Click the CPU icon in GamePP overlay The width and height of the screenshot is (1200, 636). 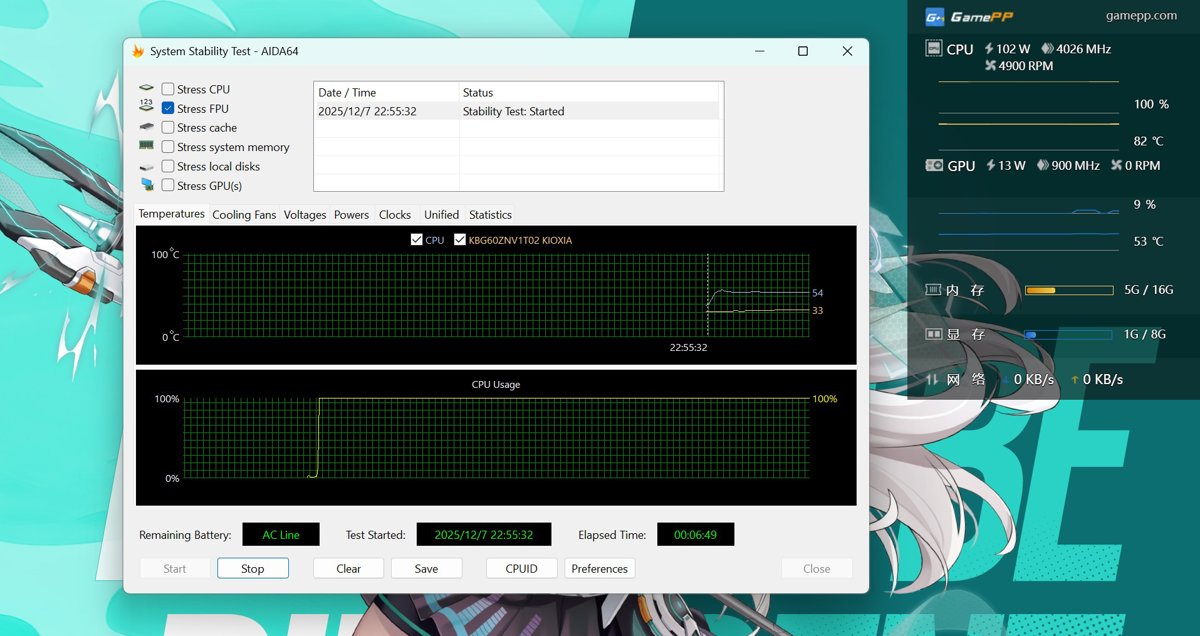click(x=933, y=49)
